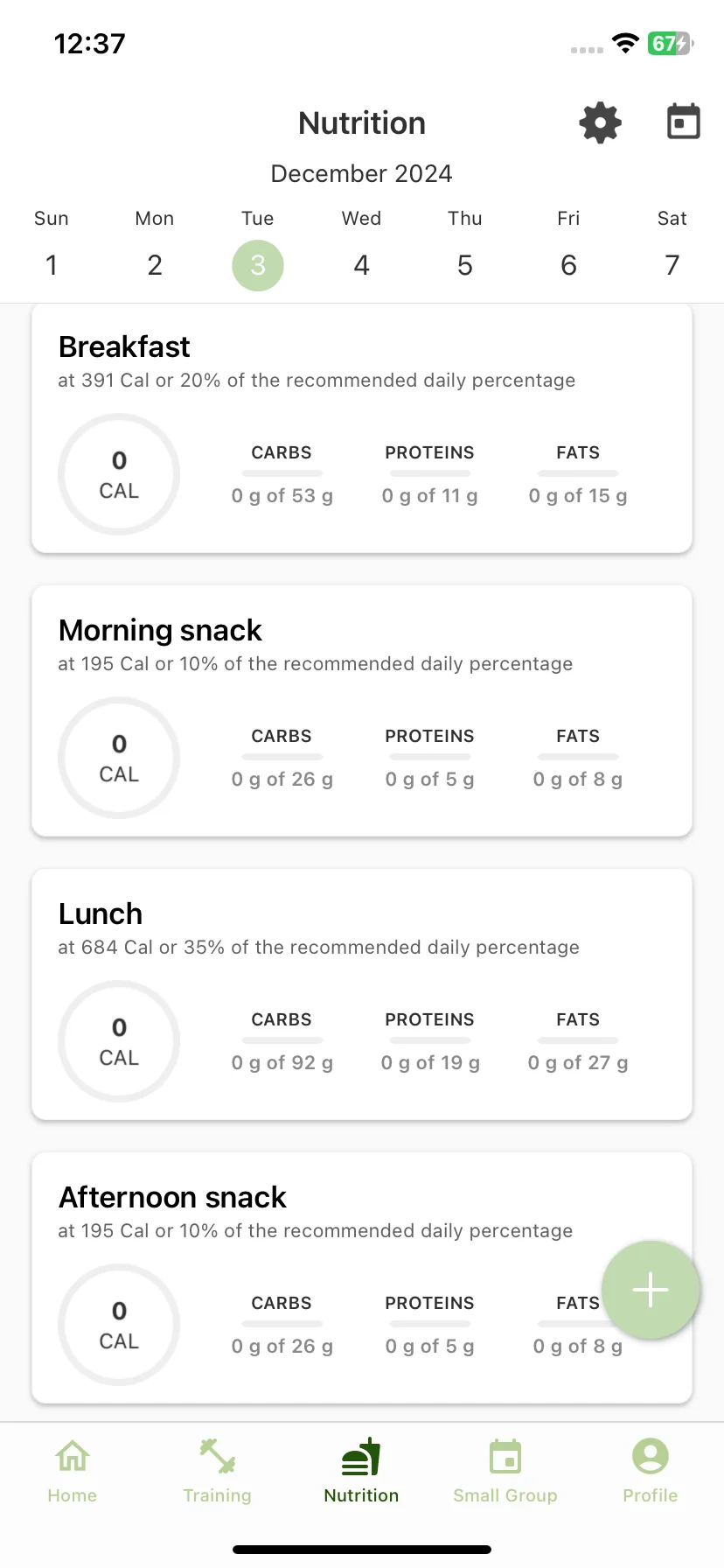This screenshot has height=1568, width=724.
Task: Open the calendar date picker icon
Action: pos(684,122)
